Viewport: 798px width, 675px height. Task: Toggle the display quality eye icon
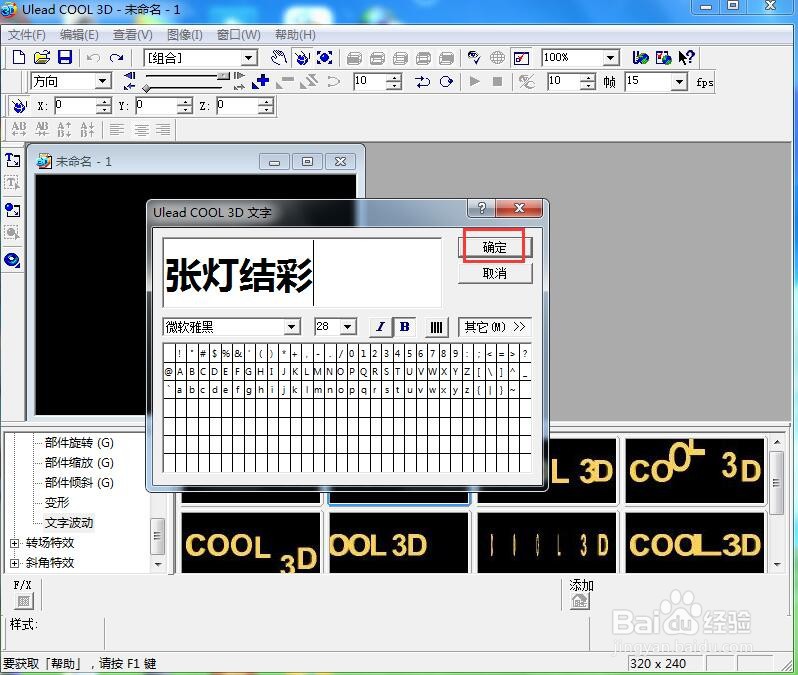coord(474,58)
